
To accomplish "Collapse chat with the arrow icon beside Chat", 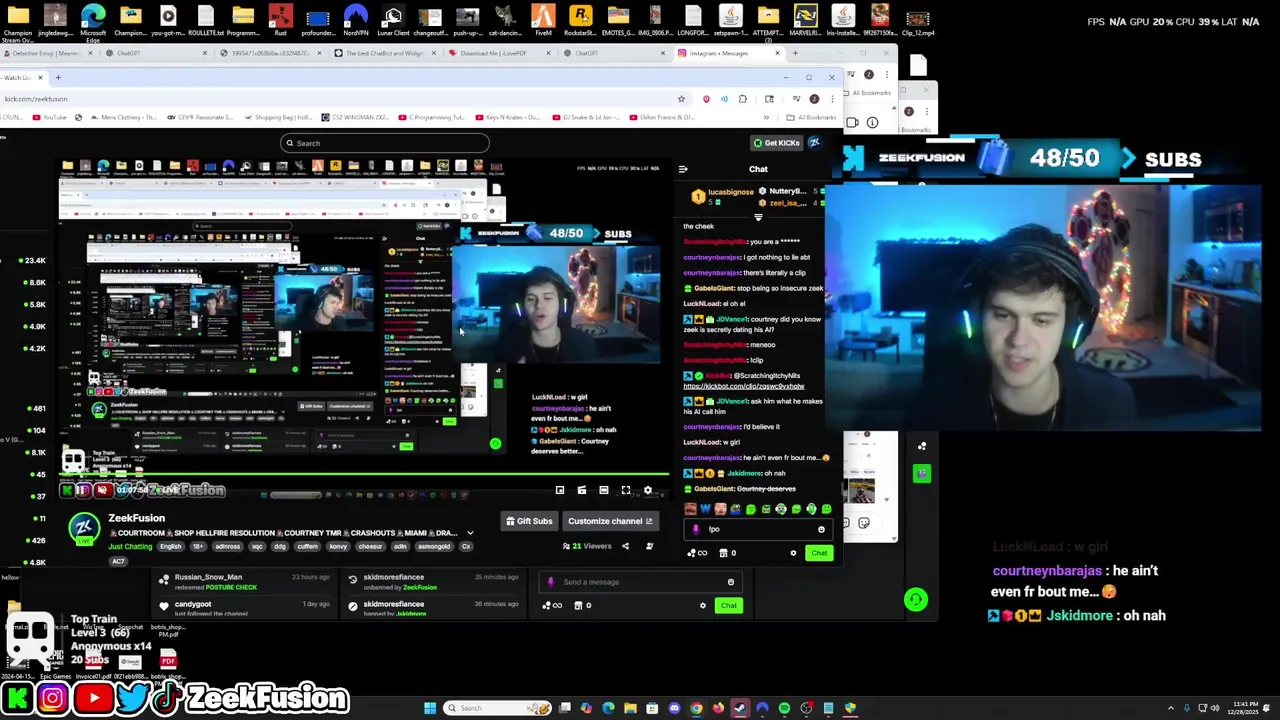I will [683, 169].
